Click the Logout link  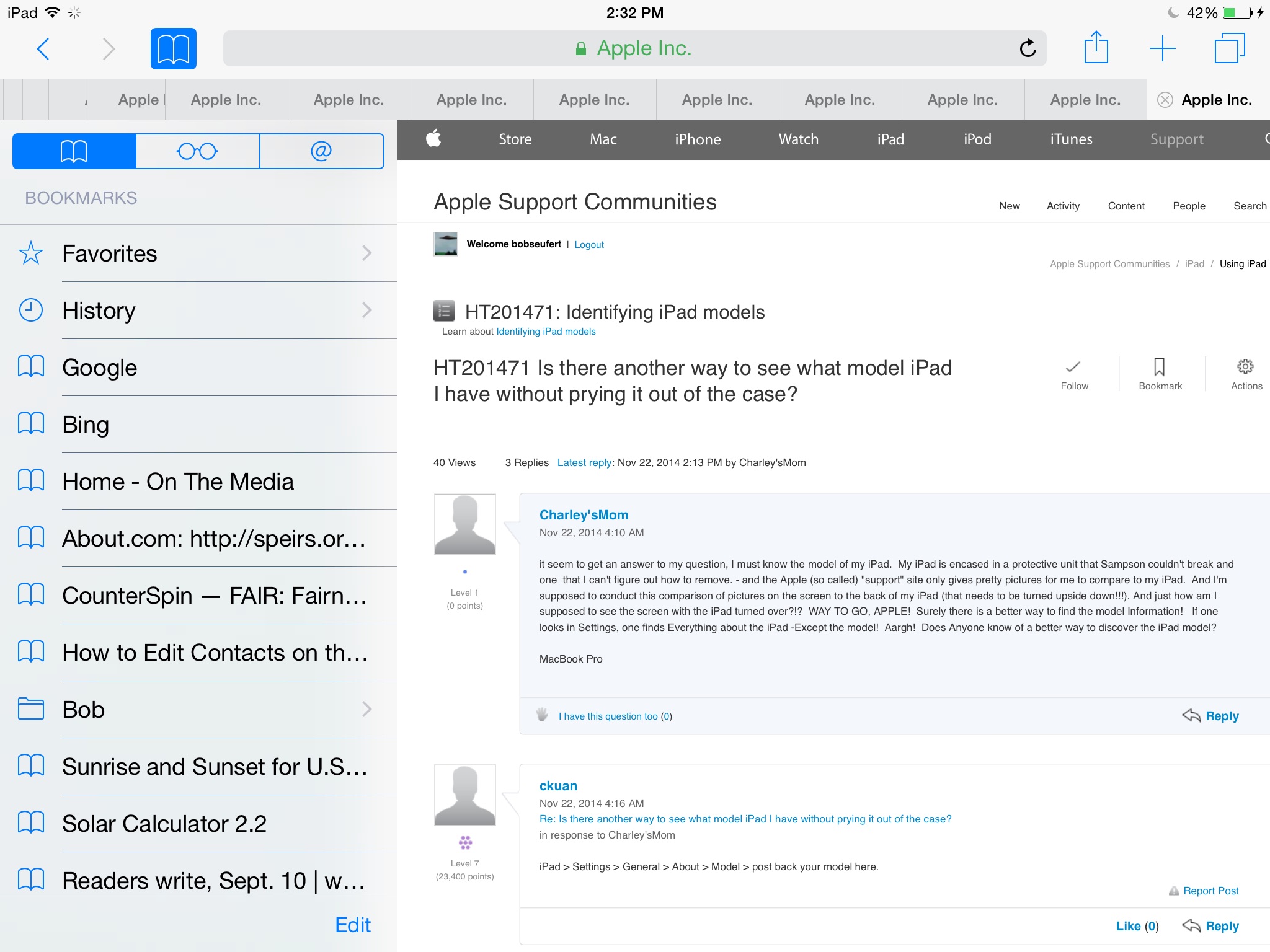[x=588, y=245]
